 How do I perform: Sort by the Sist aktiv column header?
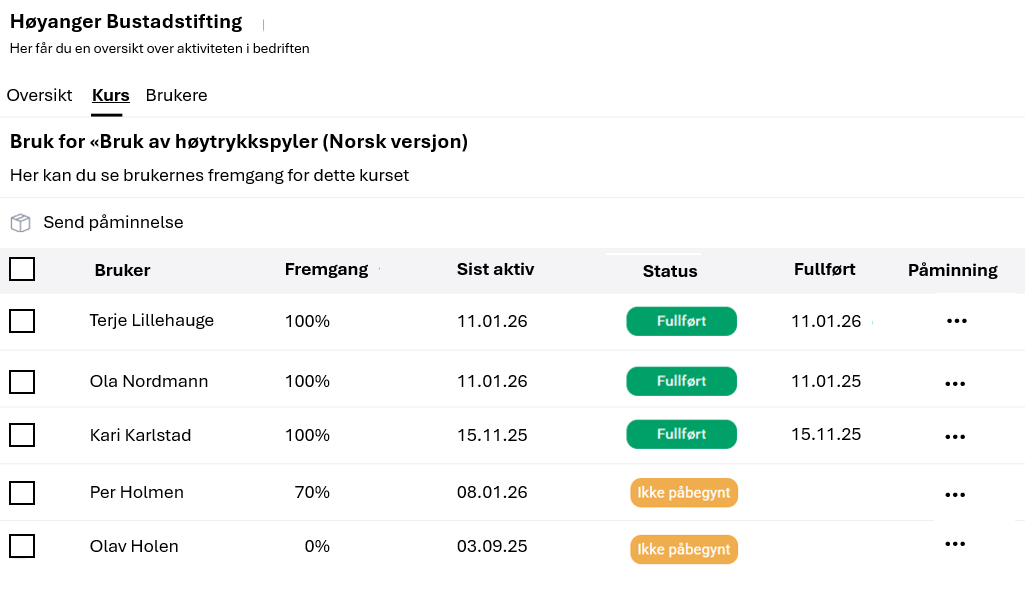coord(495,270)
